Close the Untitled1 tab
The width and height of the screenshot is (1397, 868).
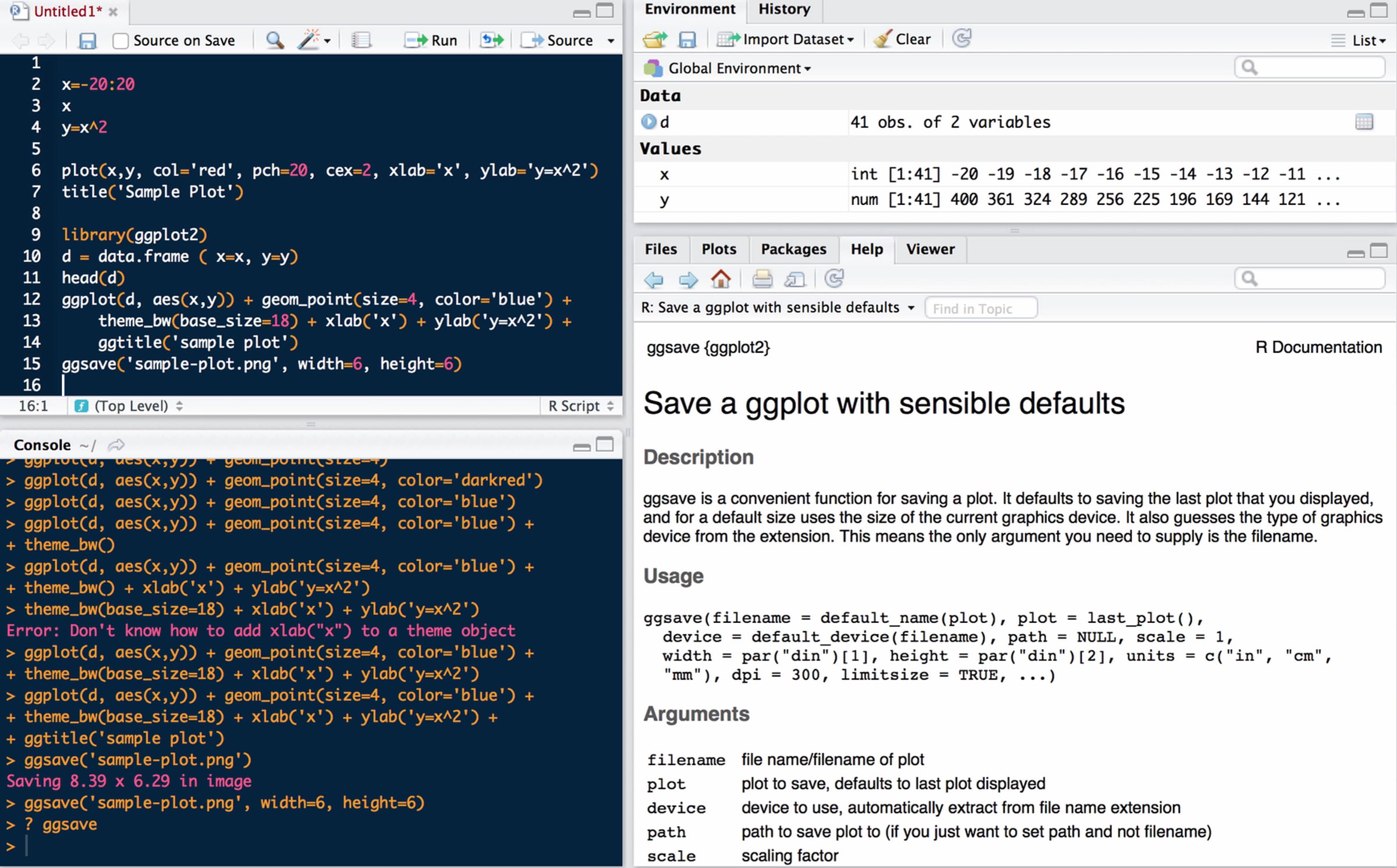pyautogui.click(x=114, y=12)
